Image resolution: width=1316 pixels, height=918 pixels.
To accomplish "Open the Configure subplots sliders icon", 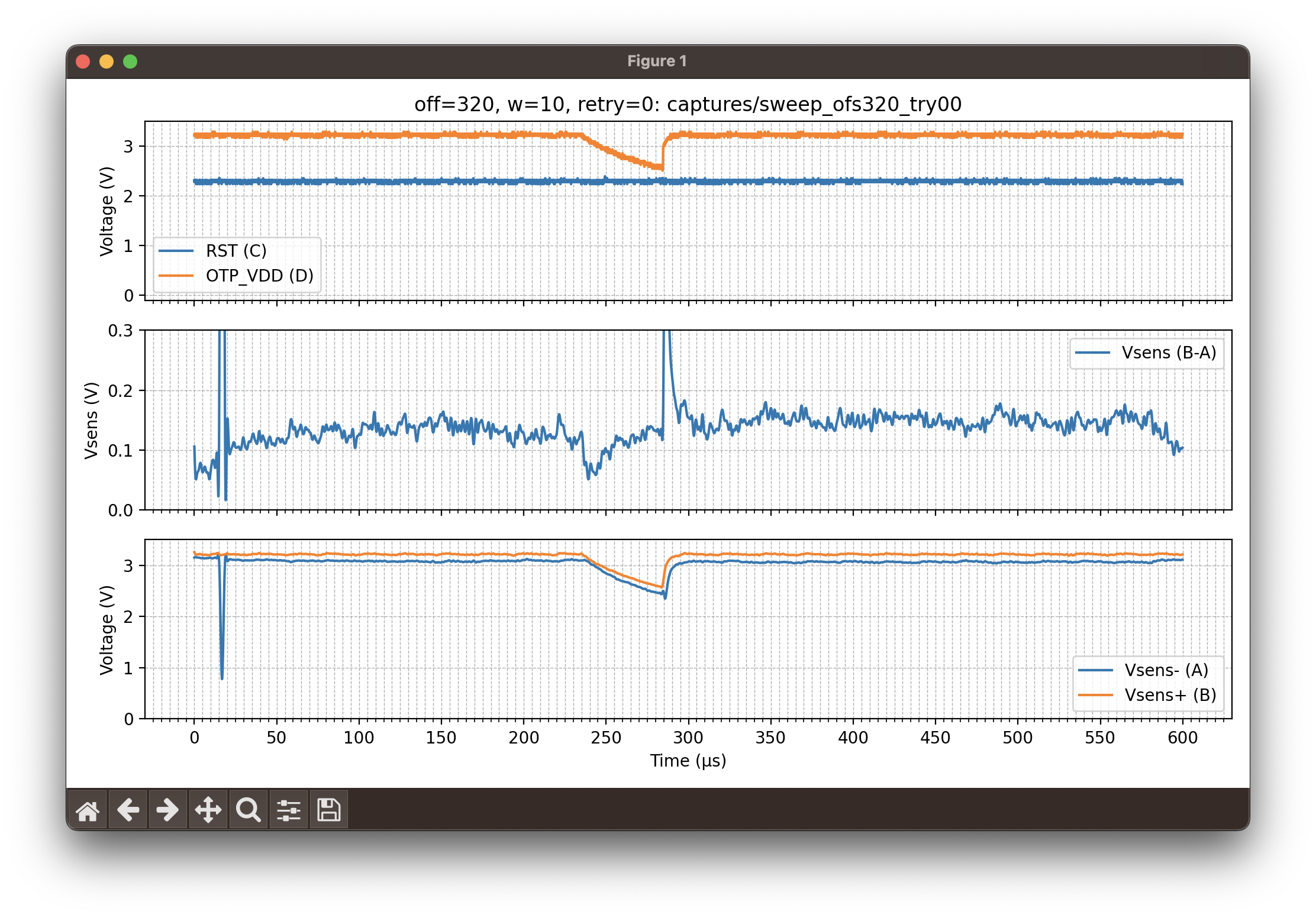I will [289, 810].
